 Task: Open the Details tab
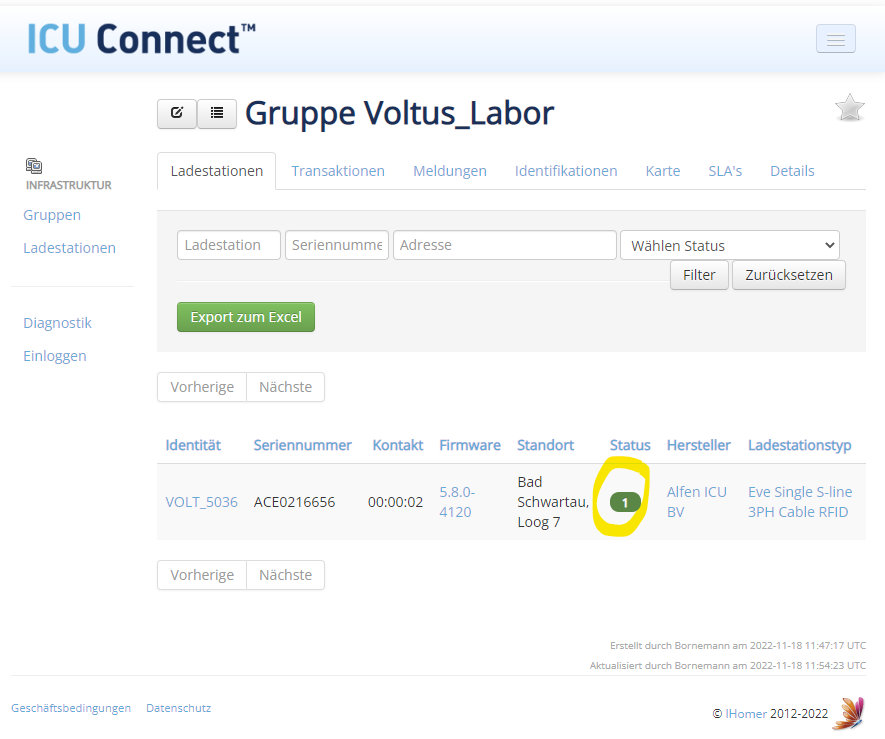pos(792,171)
